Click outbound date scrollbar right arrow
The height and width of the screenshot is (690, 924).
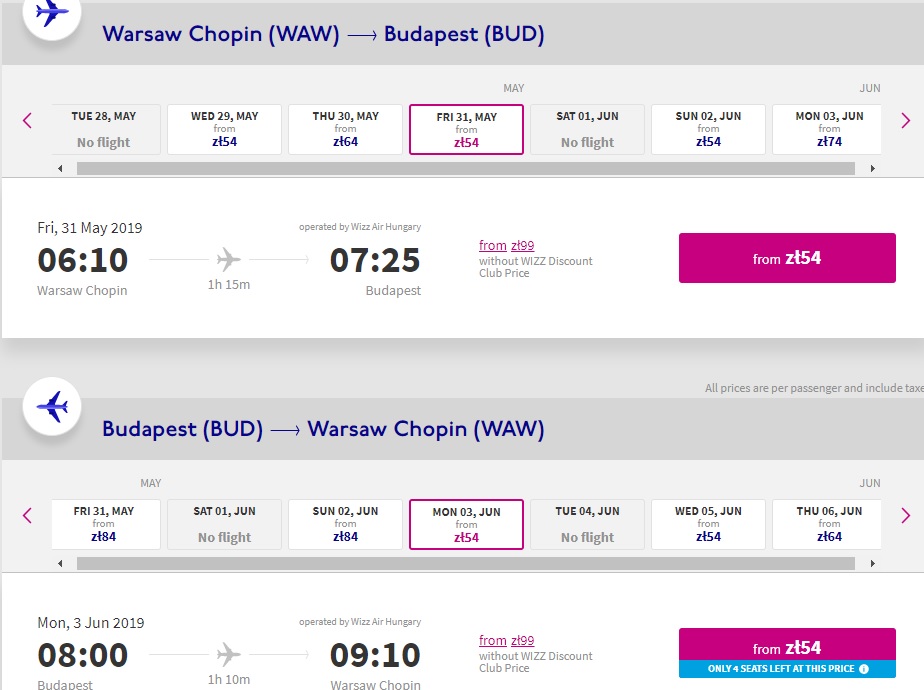coord(873,169)
